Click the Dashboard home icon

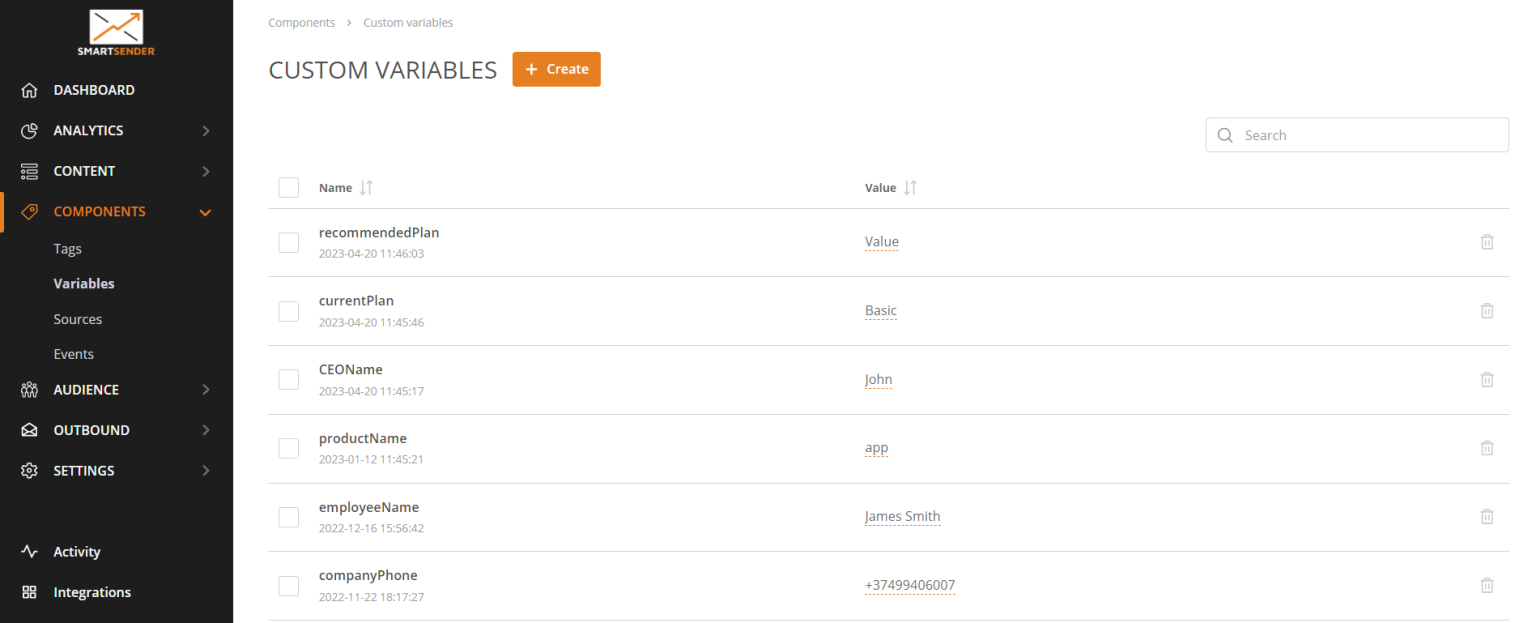click(x=29, y=90)
